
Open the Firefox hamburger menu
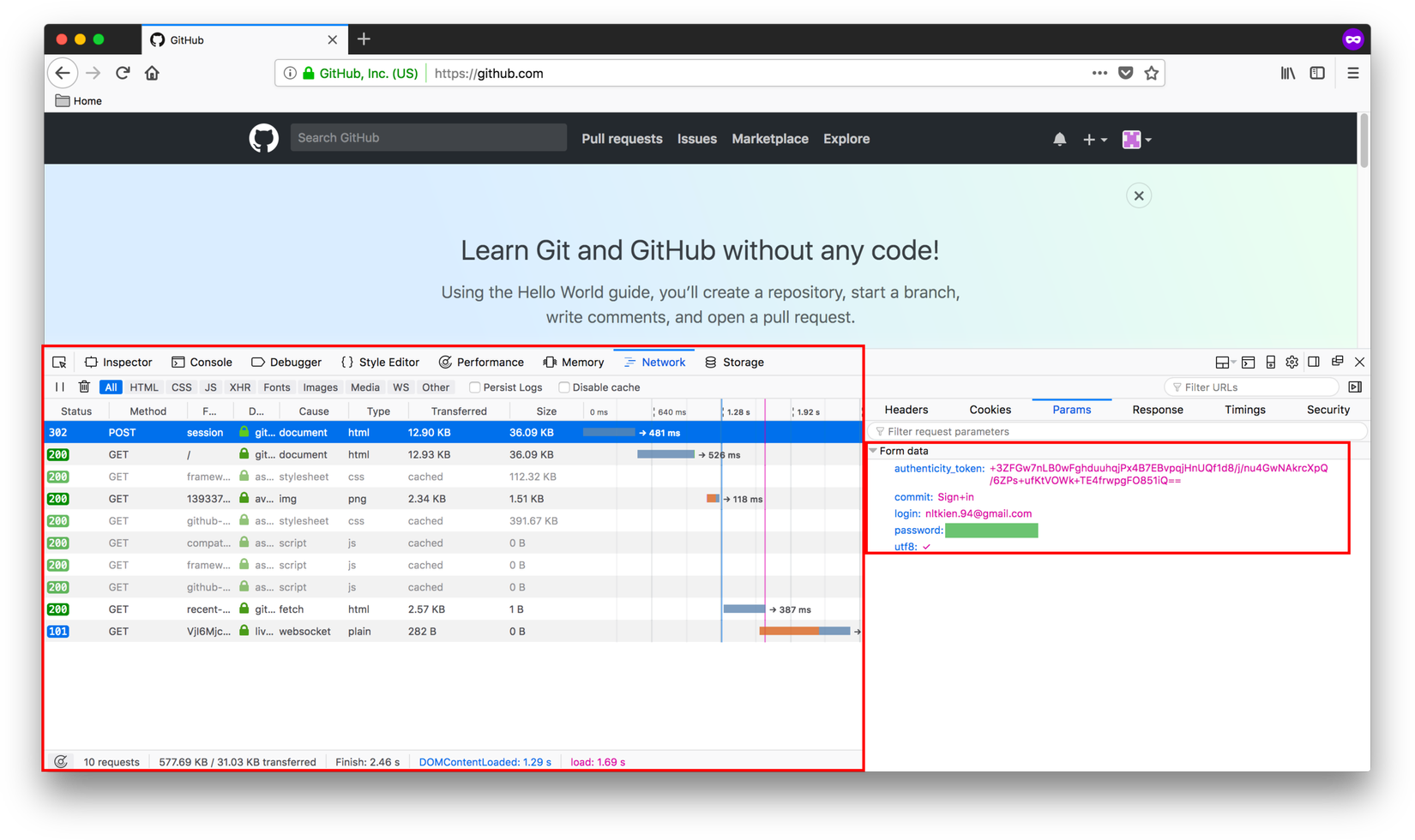click(x=1353, y=73)
